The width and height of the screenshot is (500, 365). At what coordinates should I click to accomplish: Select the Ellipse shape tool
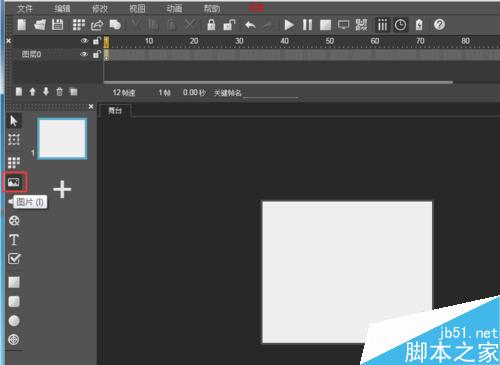14,321
